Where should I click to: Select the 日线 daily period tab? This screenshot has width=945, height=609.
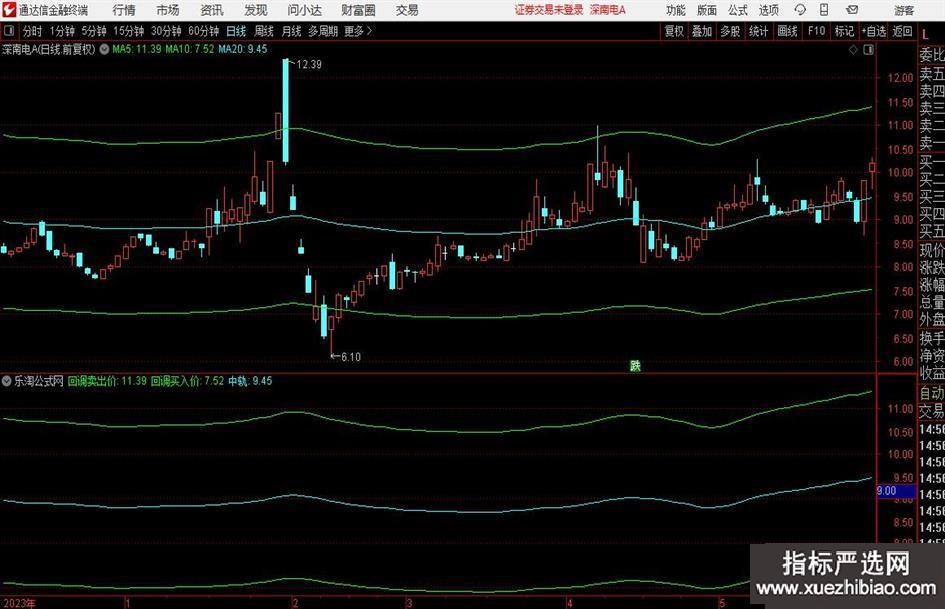[x=236, y=31]
